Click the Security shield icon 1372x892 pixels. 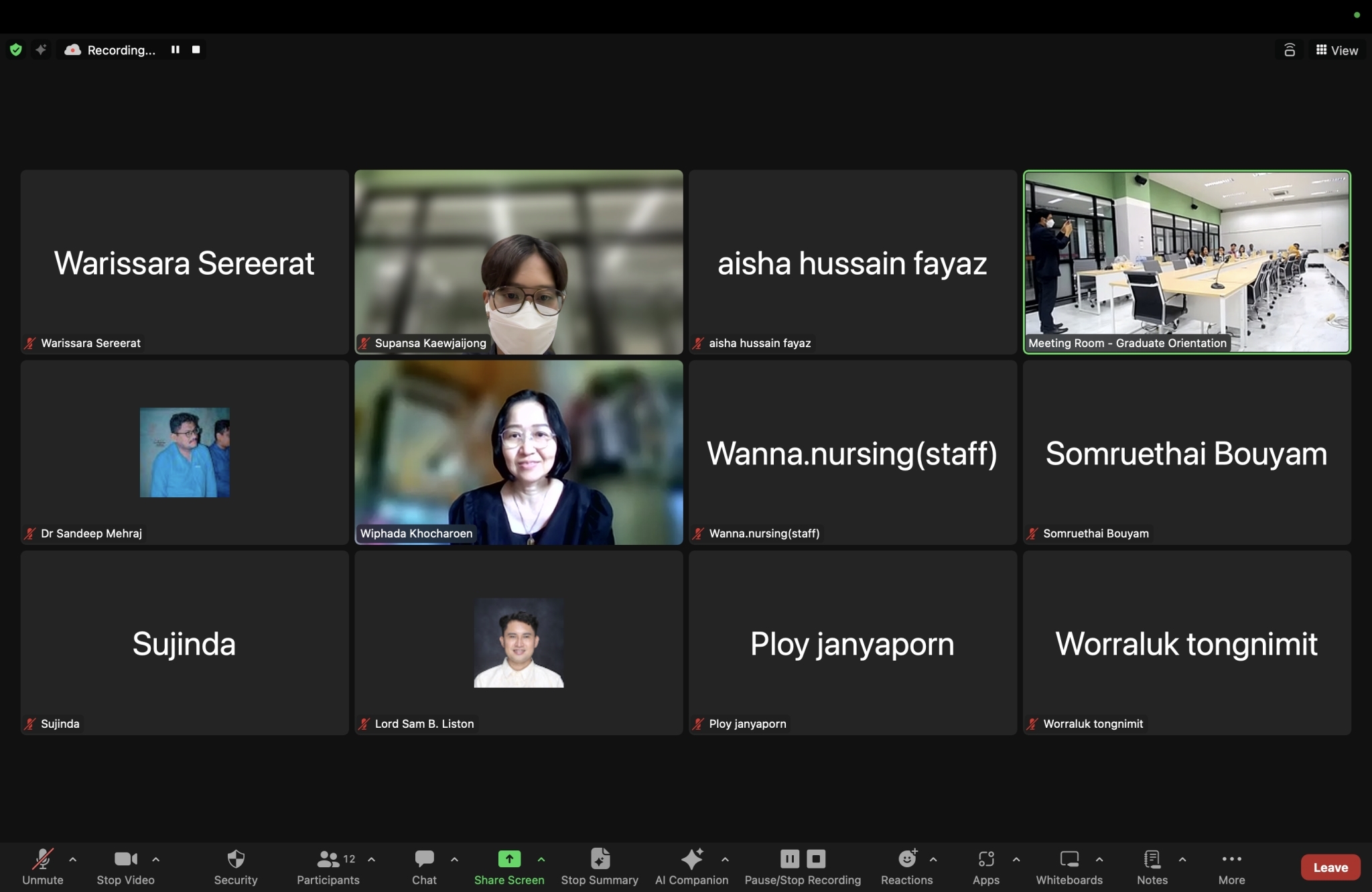236,859
